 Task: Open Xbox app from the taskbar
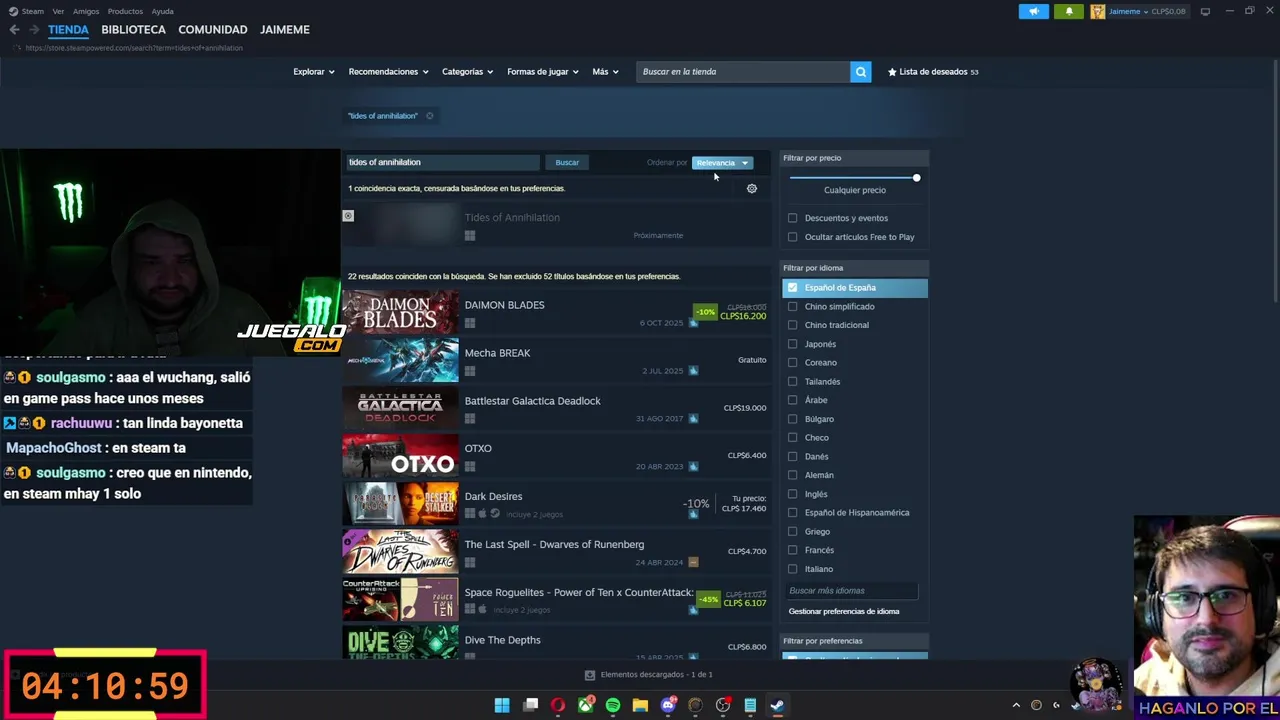click(x=585, y=705)
